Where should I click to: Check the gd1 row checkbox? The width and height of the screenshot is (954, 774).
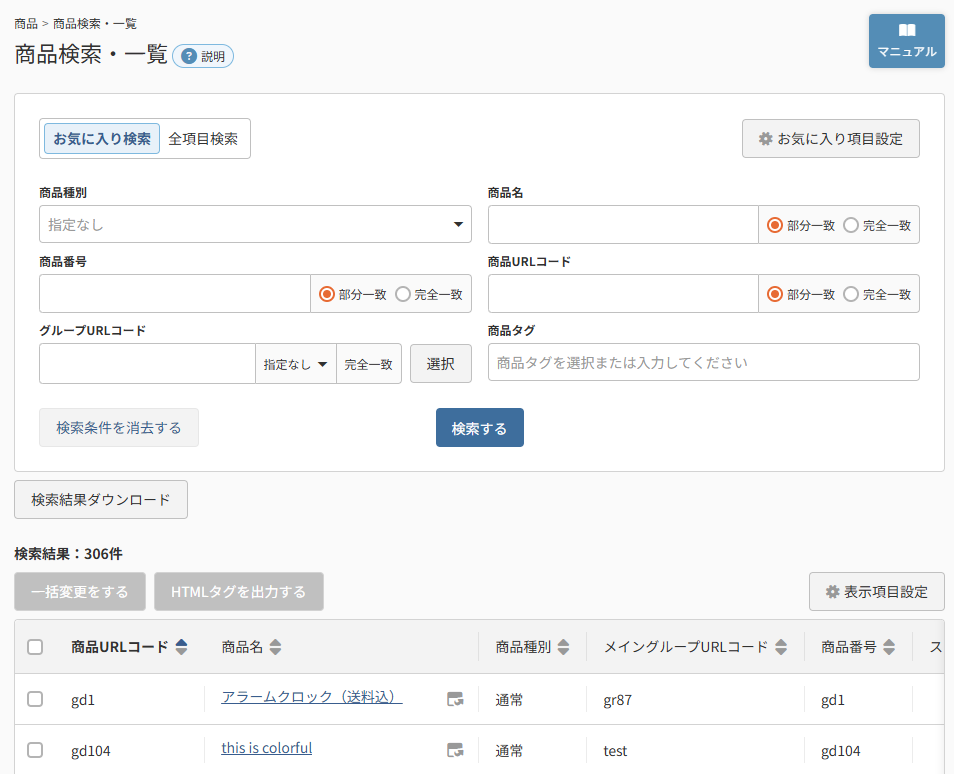[x=35, y=699]
